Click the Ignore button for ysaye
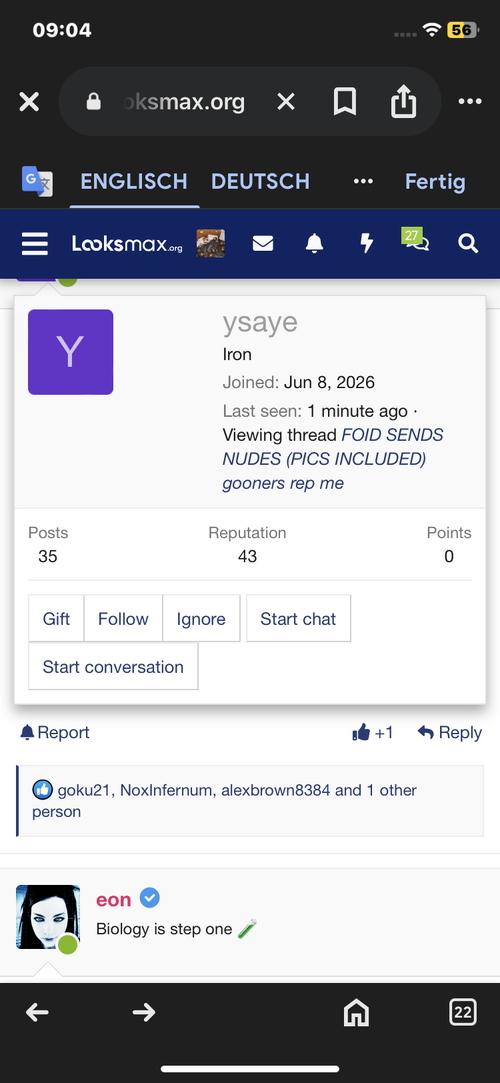Image resolution: width=500 pixels, height=1083 pixels. 201,619
